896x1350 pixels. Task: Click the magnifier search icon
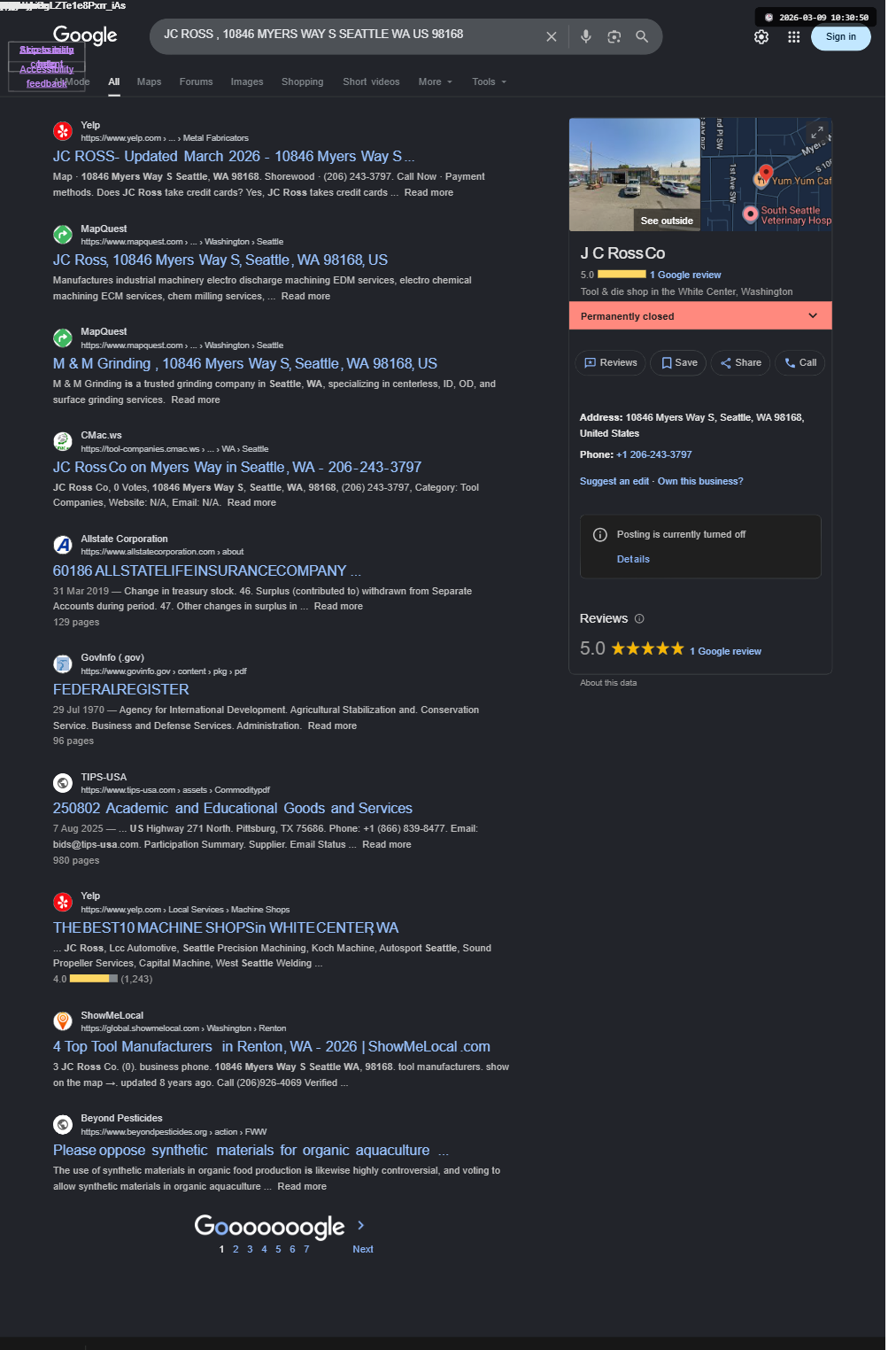point(642,36)
